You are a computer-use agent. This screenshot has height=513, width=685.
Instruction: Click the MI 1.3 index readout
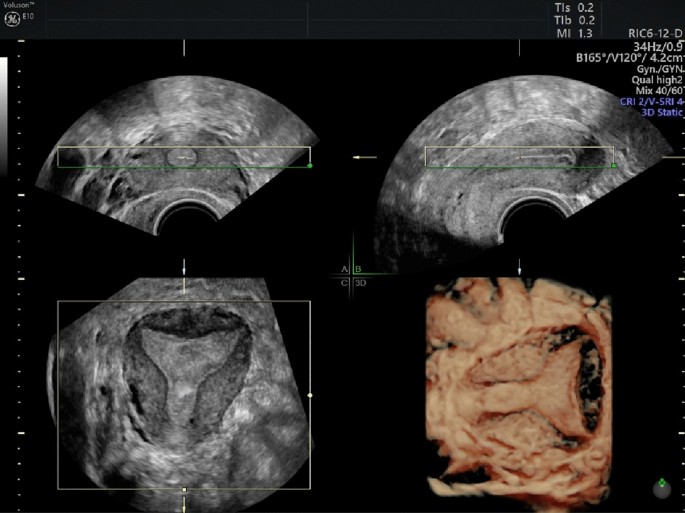pos(573,33)
